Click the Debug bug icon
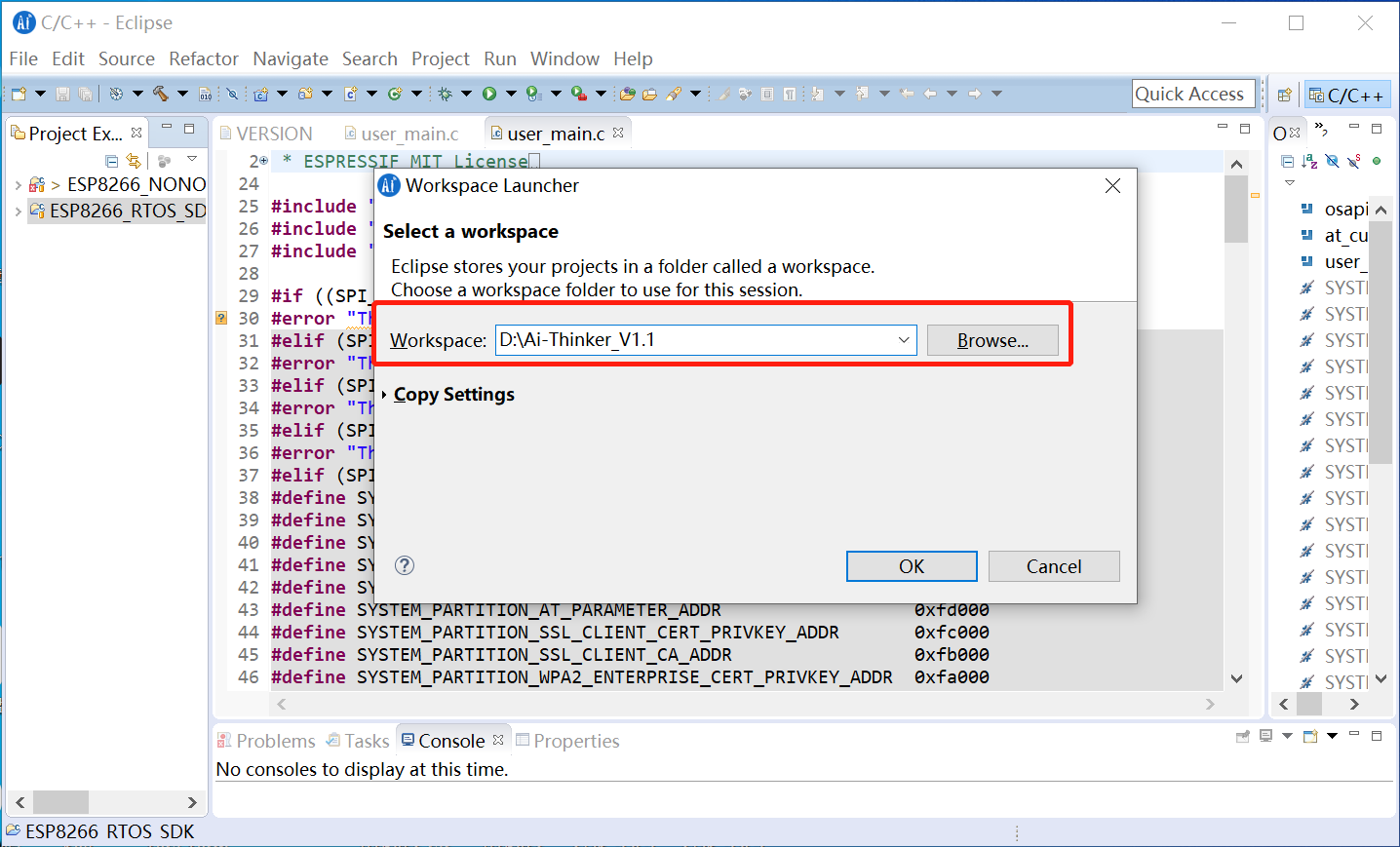The width and height of the screenshot is (1400, 847). coord(445,94)
